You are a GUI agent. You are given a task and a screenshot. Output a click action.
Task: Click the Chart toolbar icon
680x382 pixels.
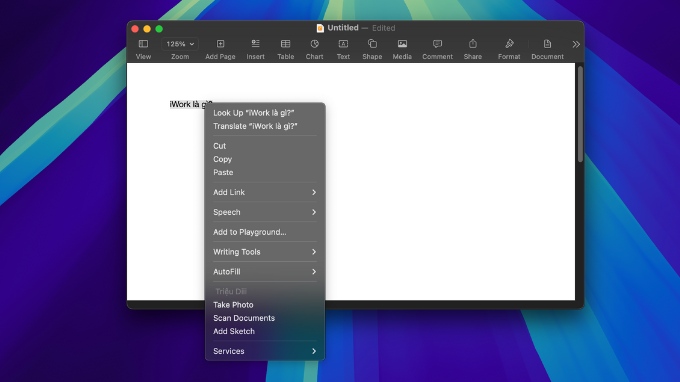pos(314,44)
